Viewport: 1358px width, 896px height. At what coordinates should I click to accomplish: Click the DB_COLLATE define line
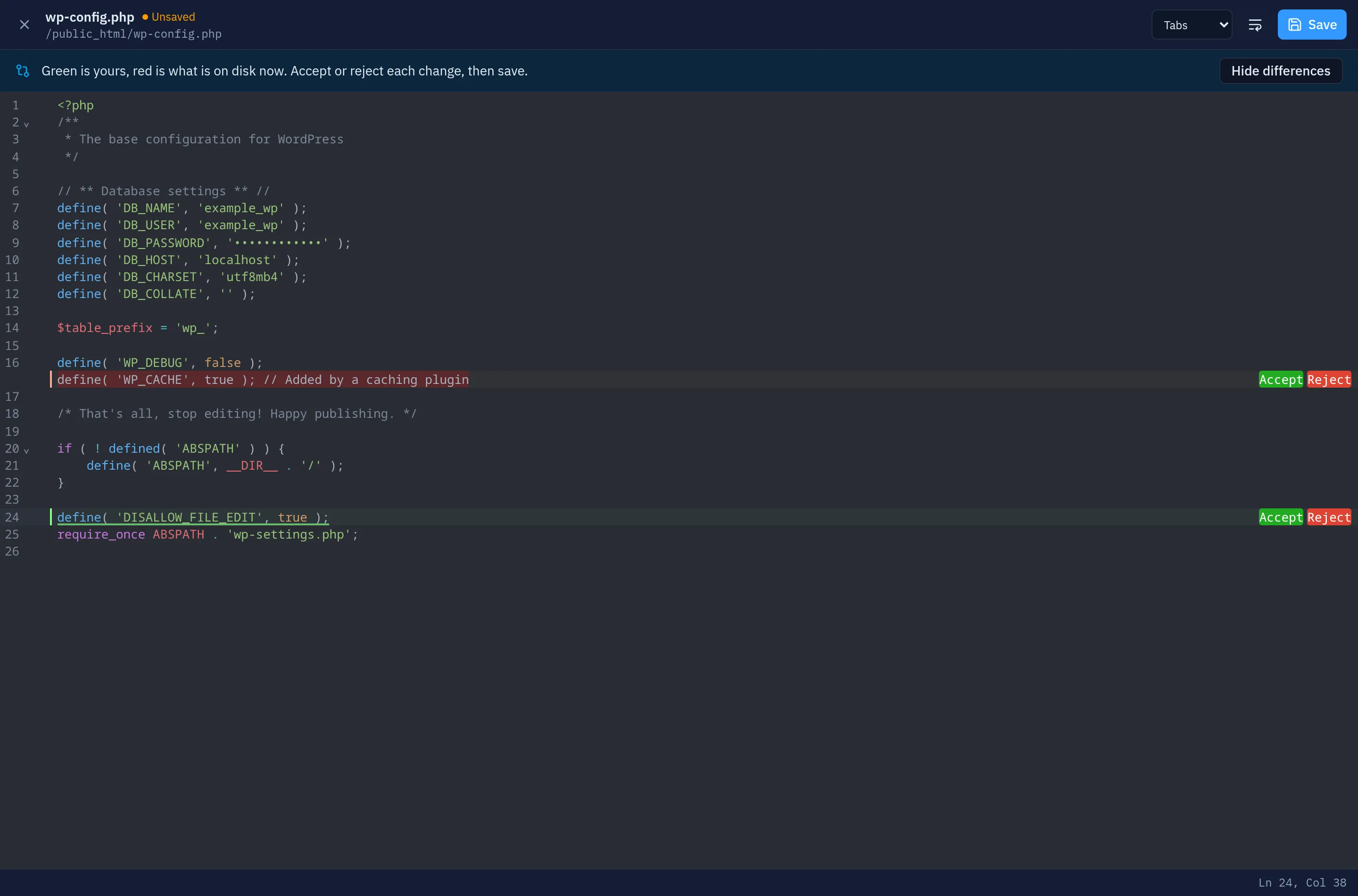(156, 294)
